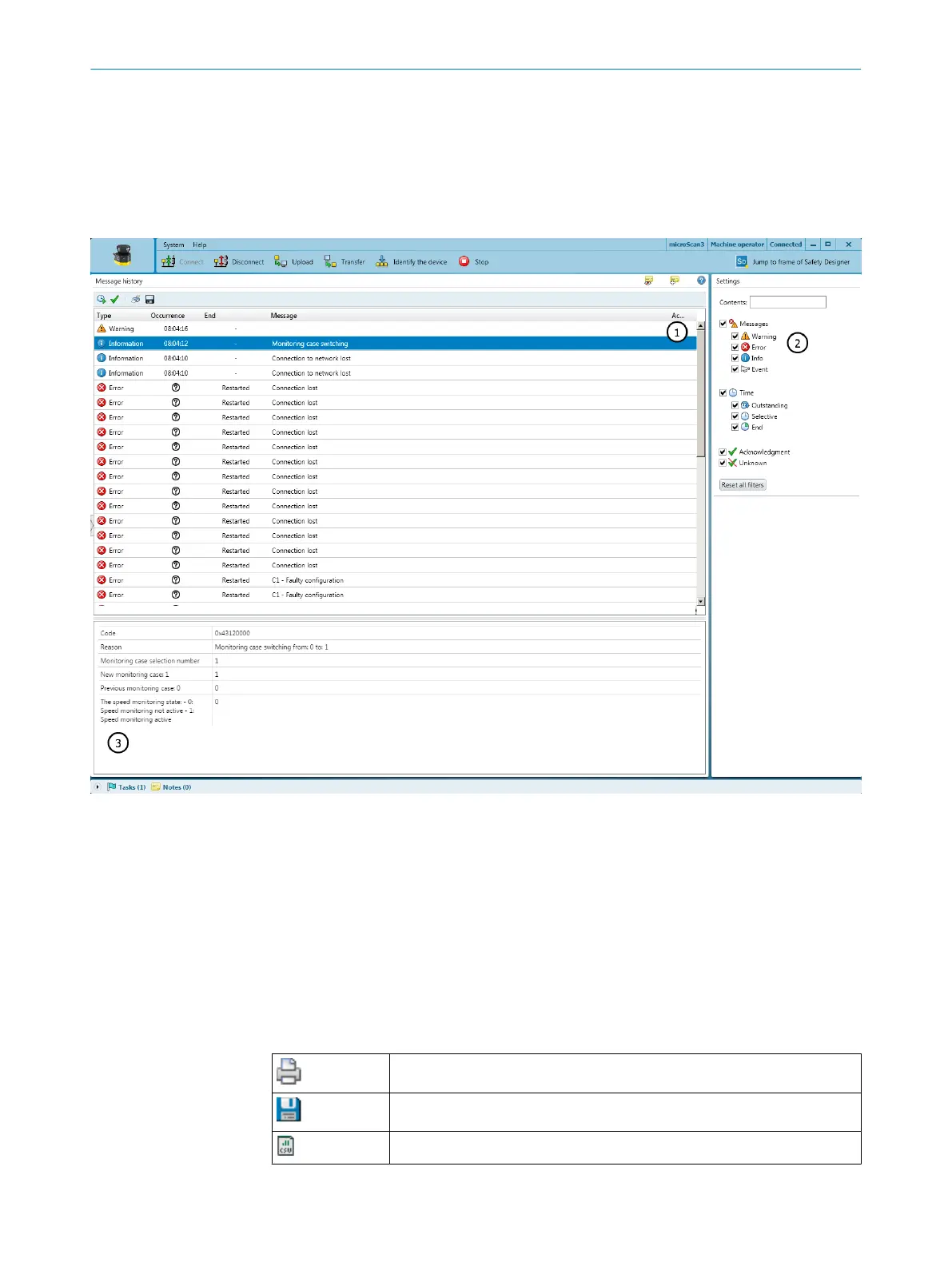
Task: Toggle the Time checkbox
Action: [x=723, y=392]
